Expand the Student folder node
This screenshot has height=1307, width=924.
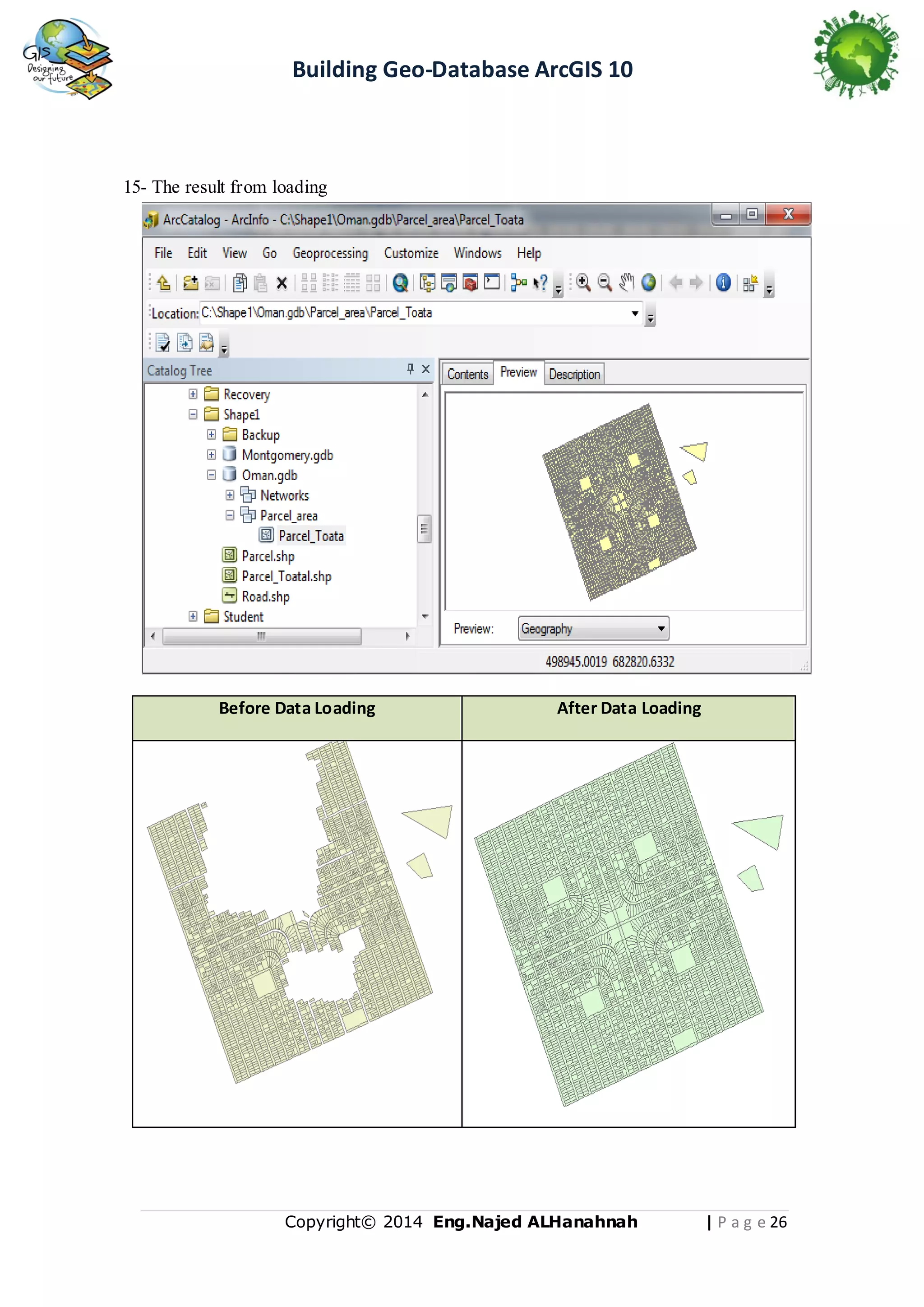[193, 616]
